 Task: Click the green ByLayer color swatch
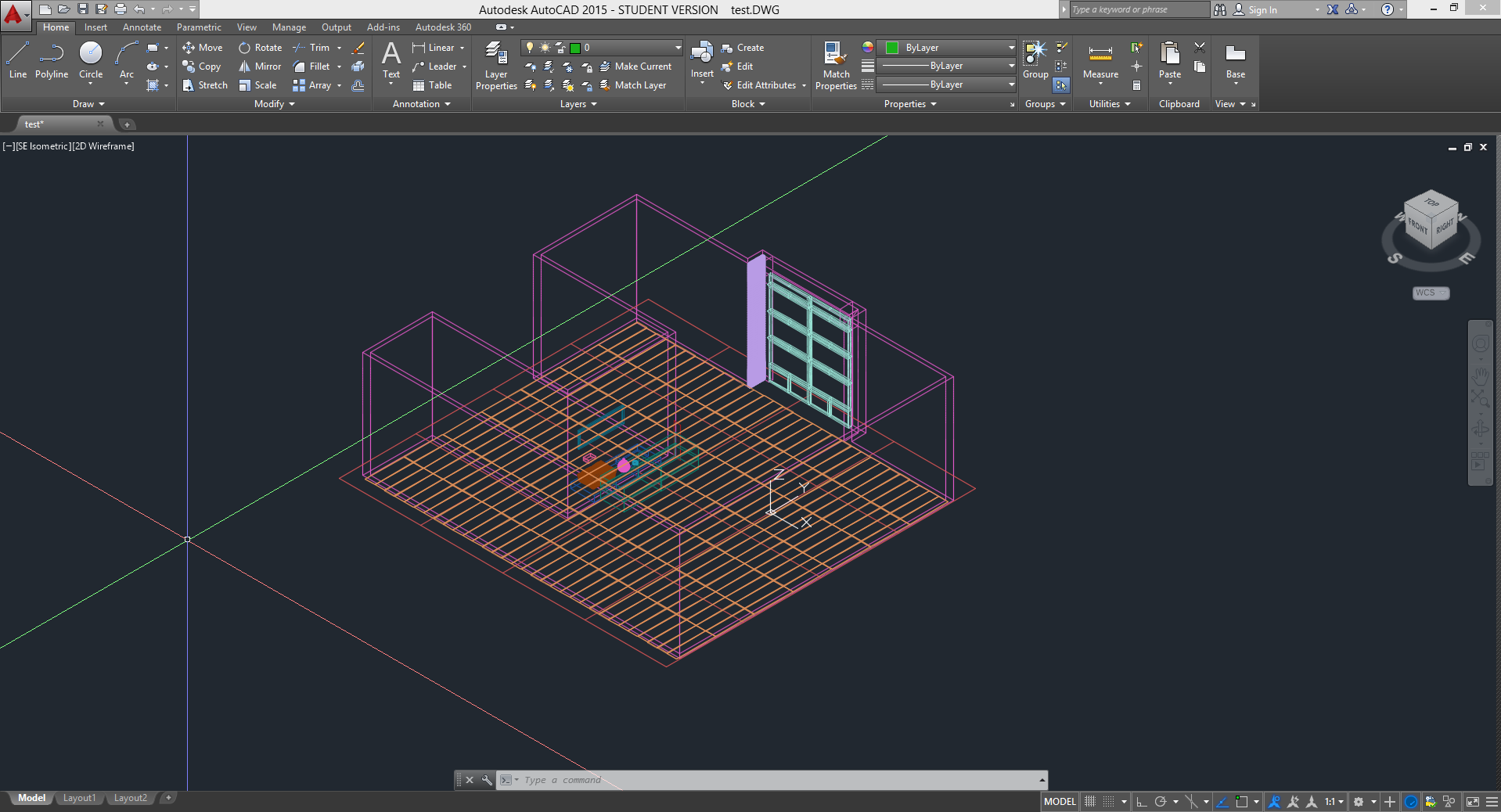tap(891, 47)
